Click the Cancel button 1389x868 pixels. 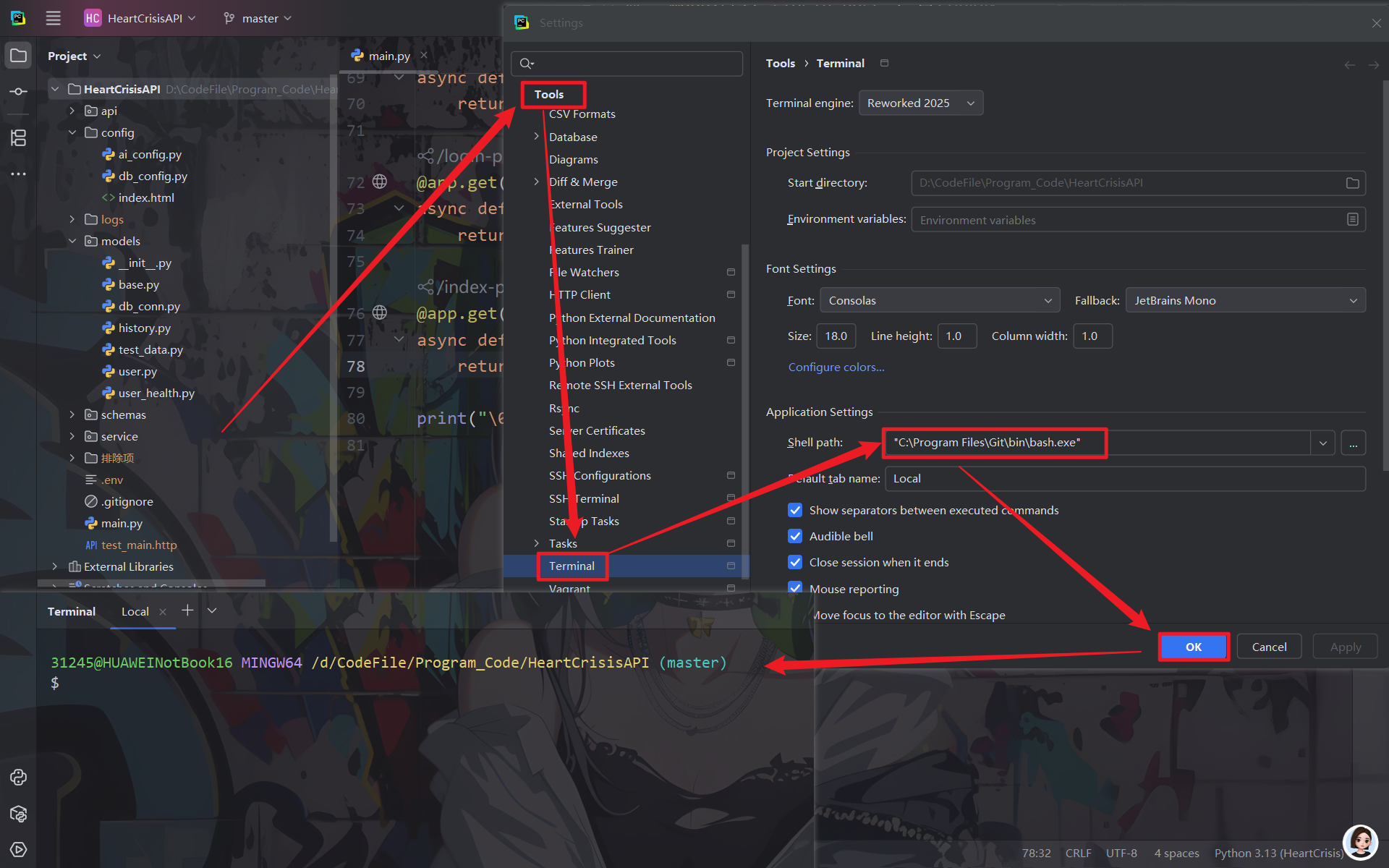(x=1269, y=647)
